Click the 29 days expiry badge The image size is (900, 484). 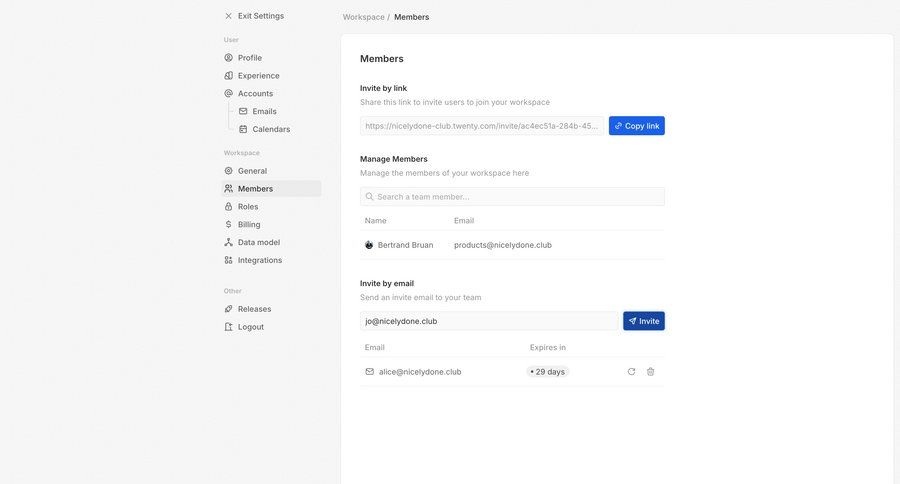[x=548, y=371]
